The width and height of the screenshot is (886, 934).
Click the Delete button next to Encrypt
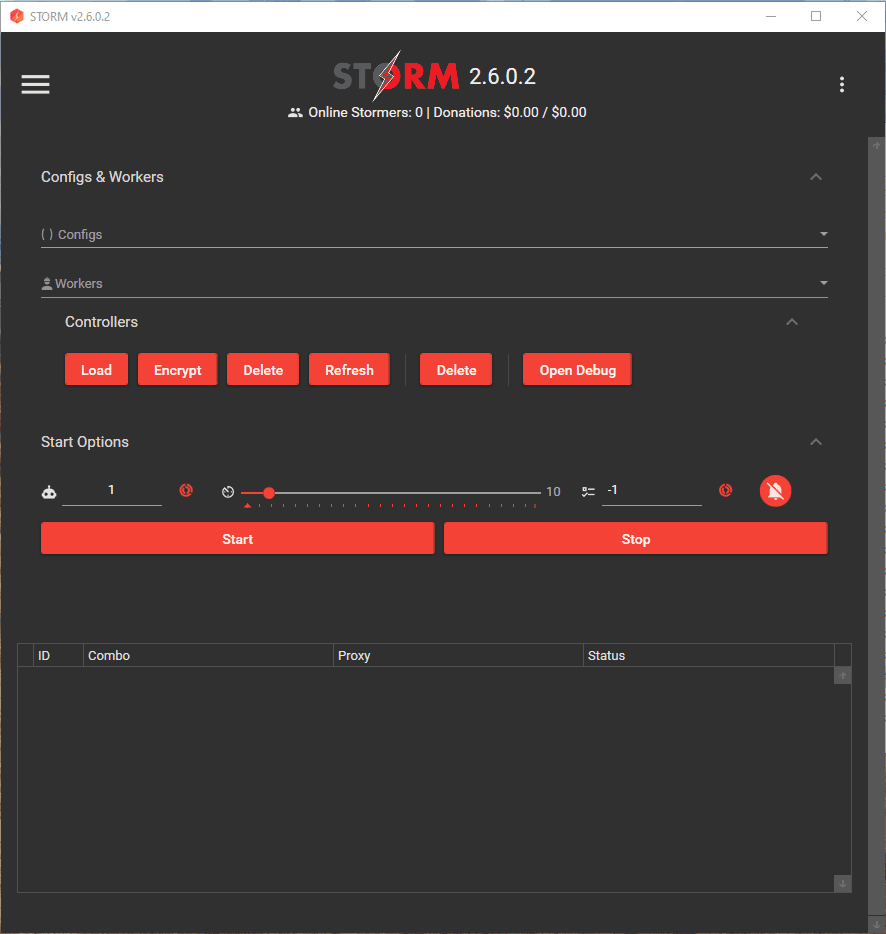[x=263, y=369]
